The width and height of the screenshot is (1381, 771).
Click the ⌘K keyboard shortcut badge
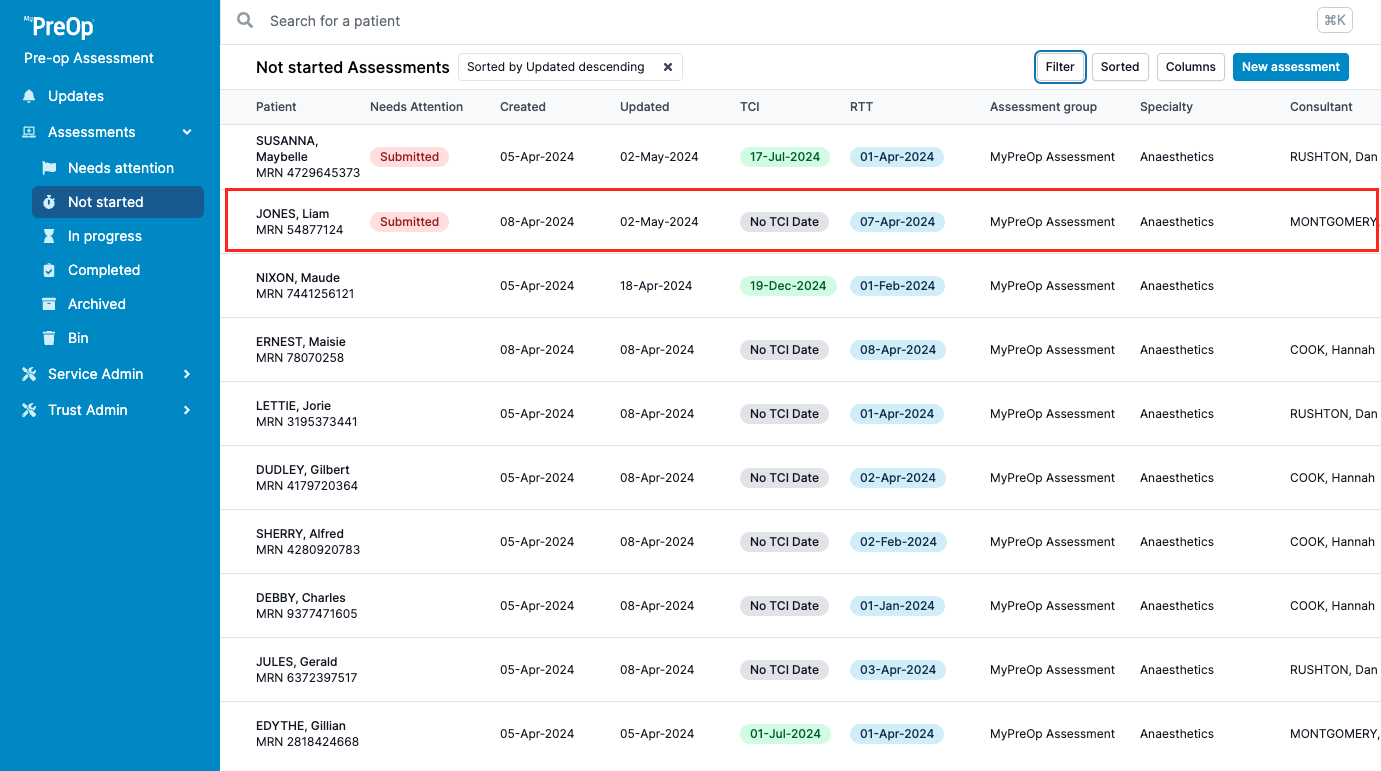point(1335,20)
